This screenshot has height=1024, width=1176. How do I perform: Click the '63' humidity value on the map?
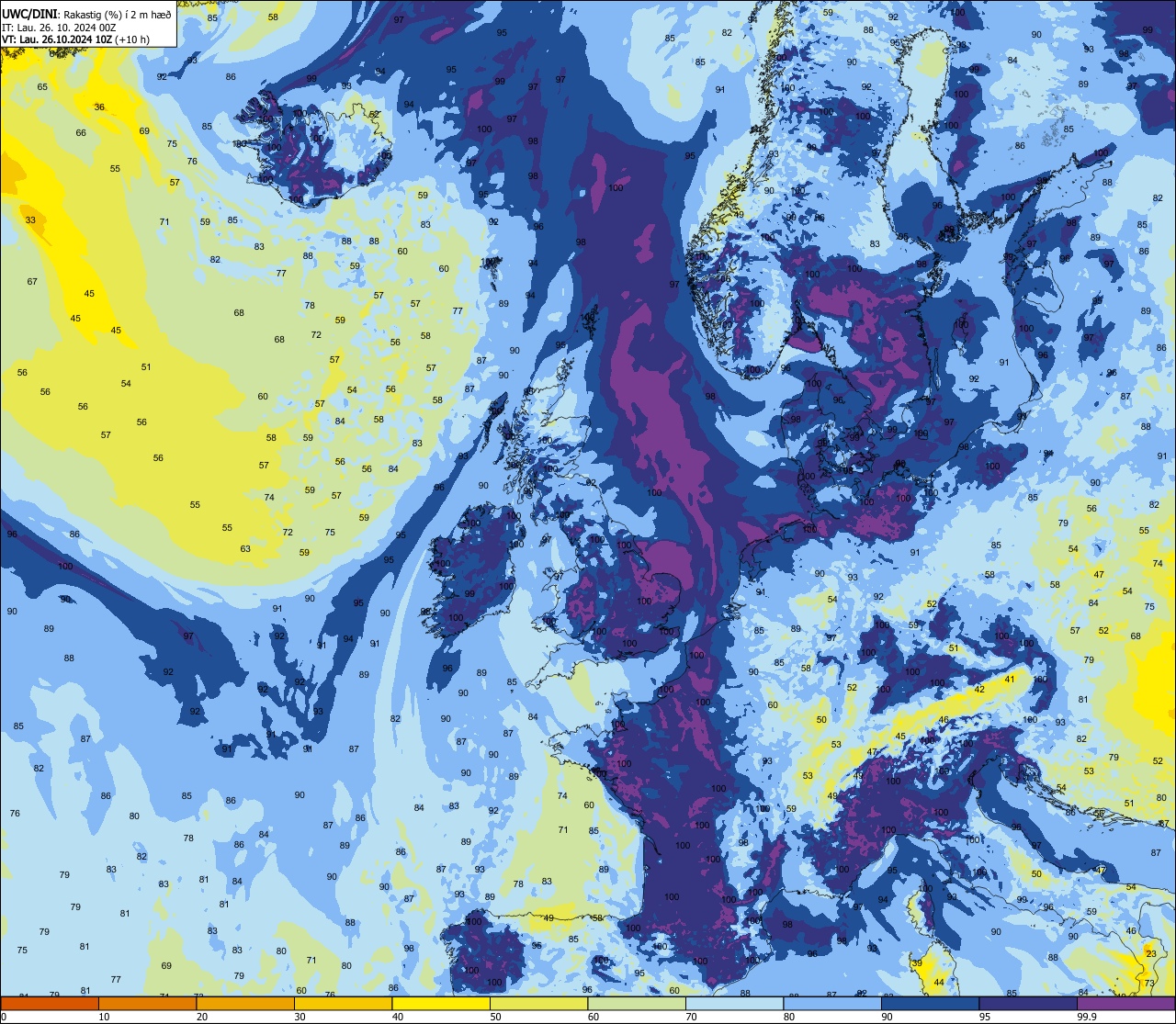coord(245,549)
